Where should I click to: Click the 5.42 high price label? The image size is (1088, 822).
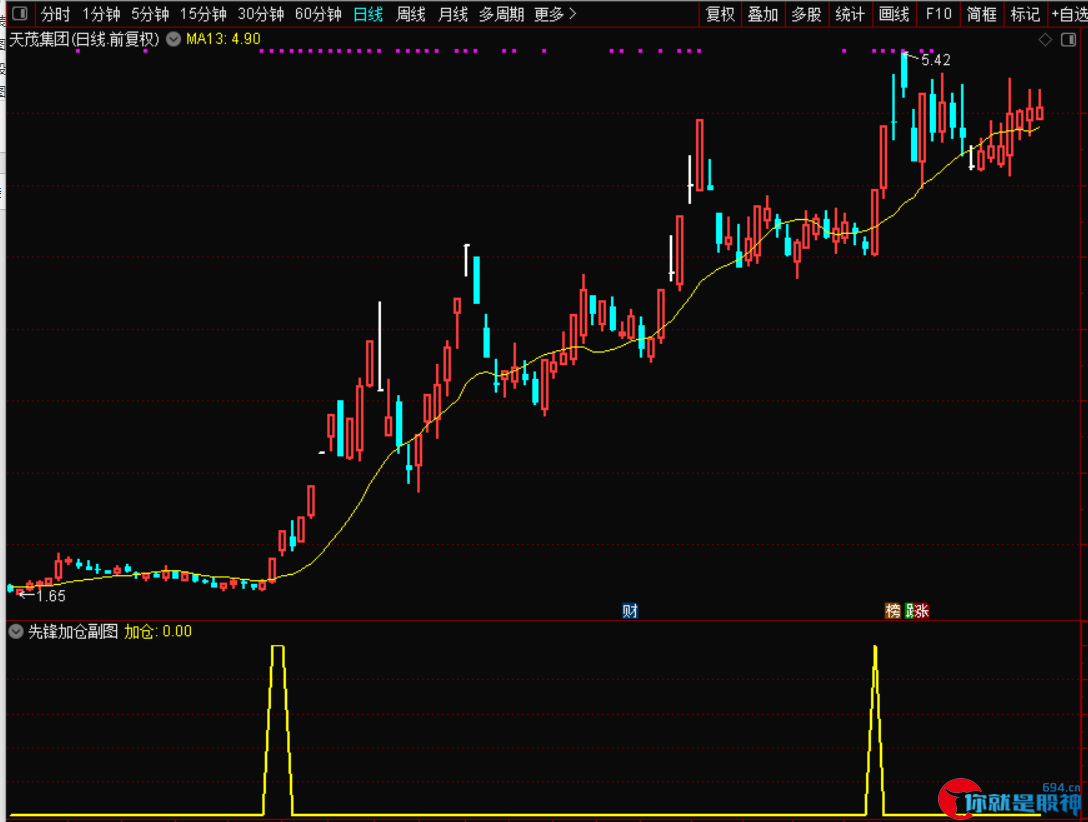(935, 60)
